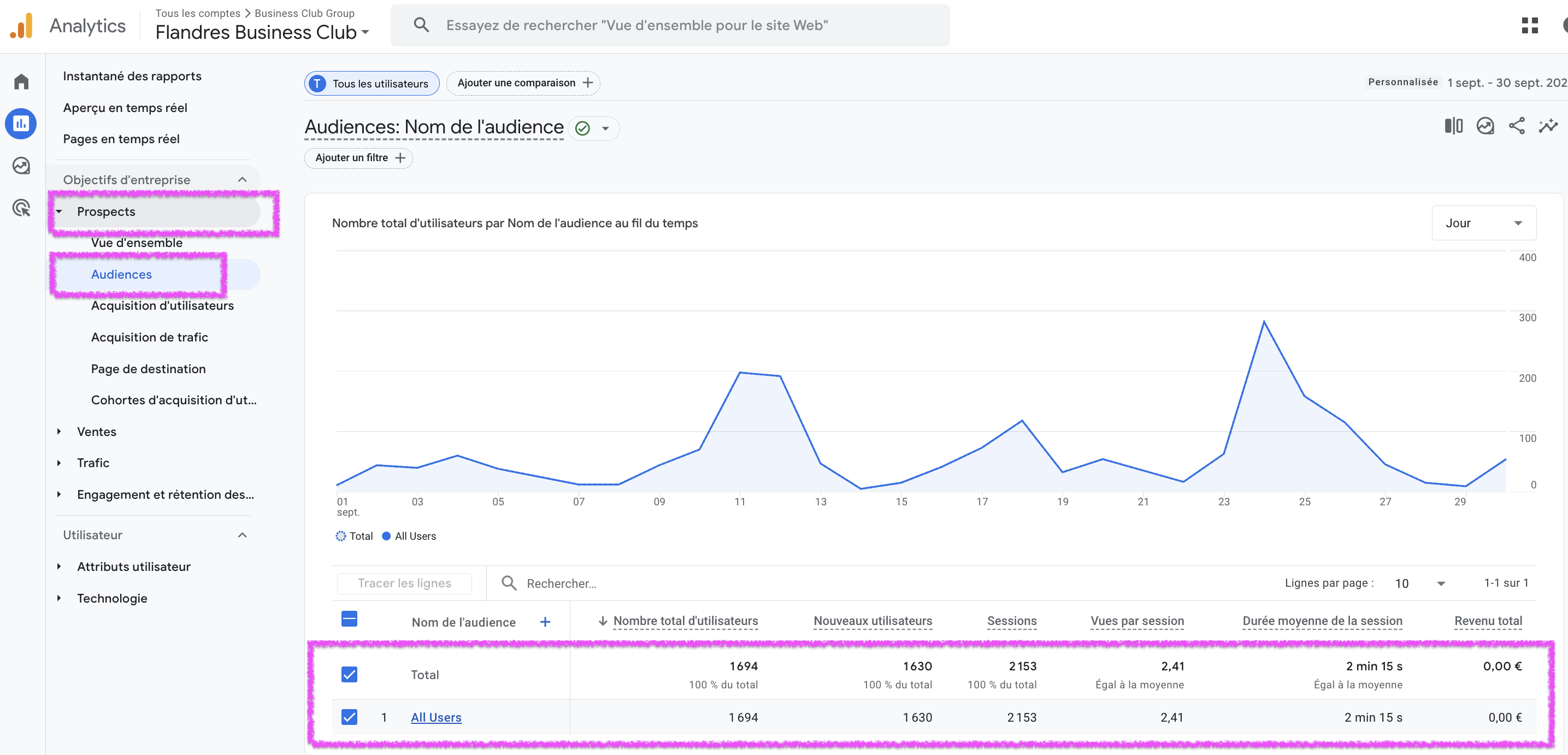Open the All Users audience link
This screenshot has height=755, width=1568.
tap(436, 717)
